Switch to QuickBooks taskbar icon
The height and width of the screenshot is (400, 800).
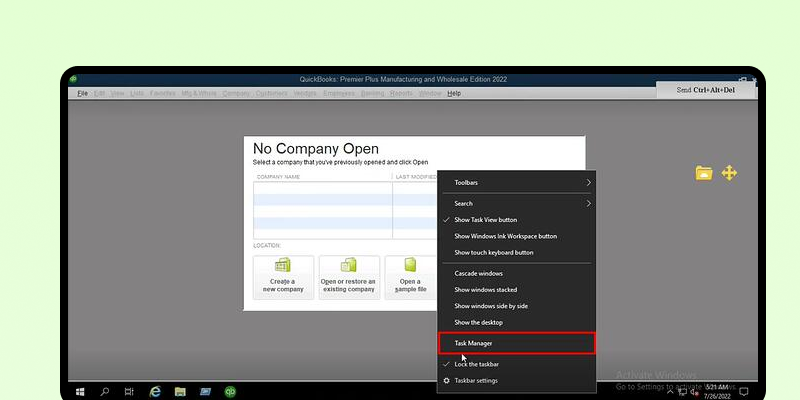coord(230,392)
